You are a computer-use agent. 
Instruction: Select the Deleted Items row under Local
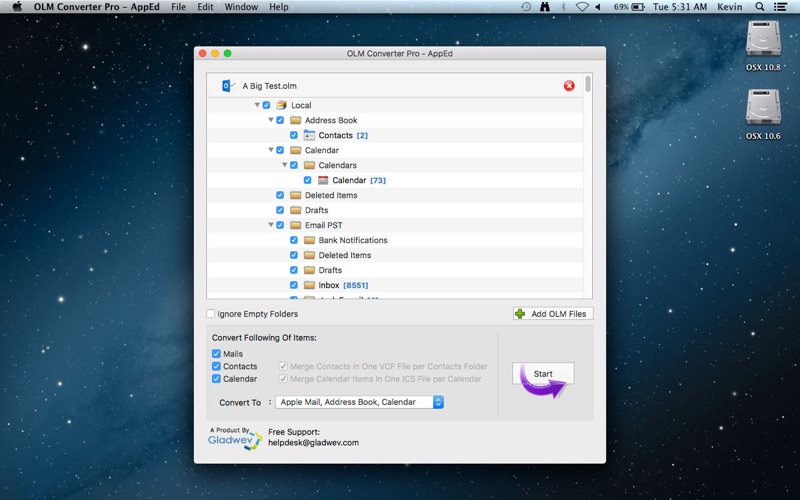coord(395,195)
